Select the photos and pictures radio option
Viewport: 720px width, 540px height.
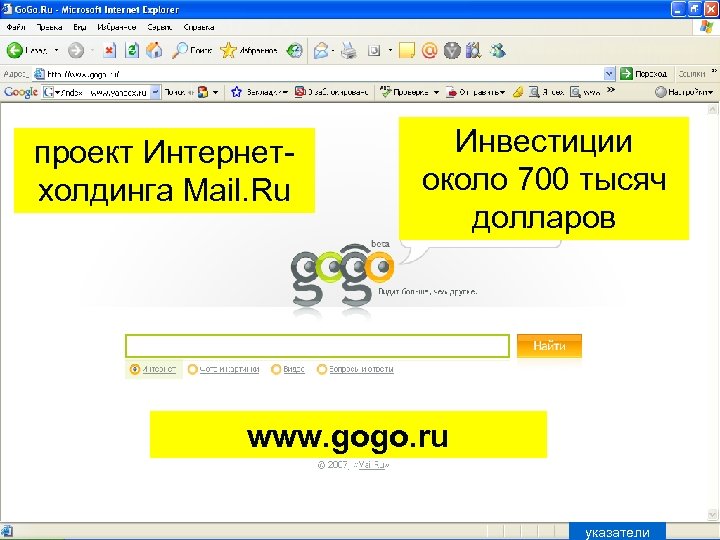[193, 369]
